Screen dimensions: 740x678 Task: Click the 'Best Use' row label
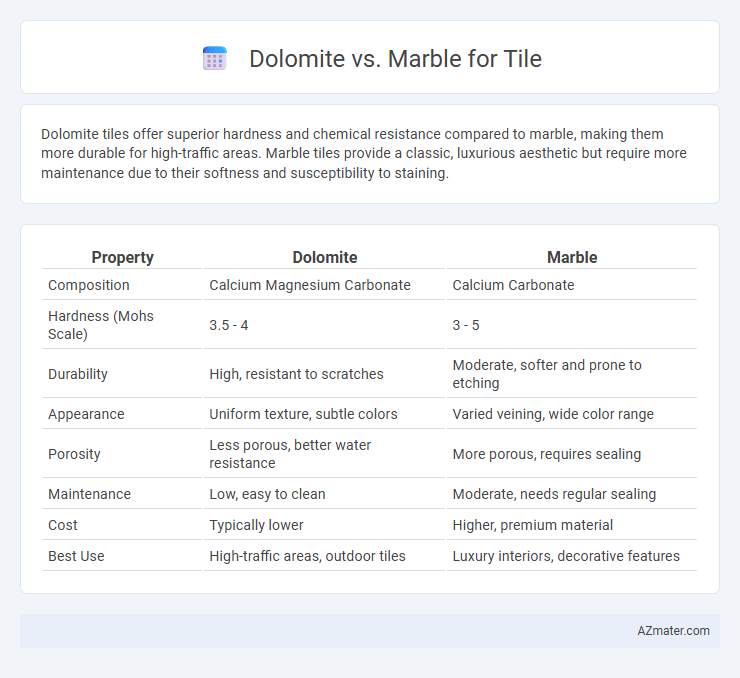[x=76, y=556]
